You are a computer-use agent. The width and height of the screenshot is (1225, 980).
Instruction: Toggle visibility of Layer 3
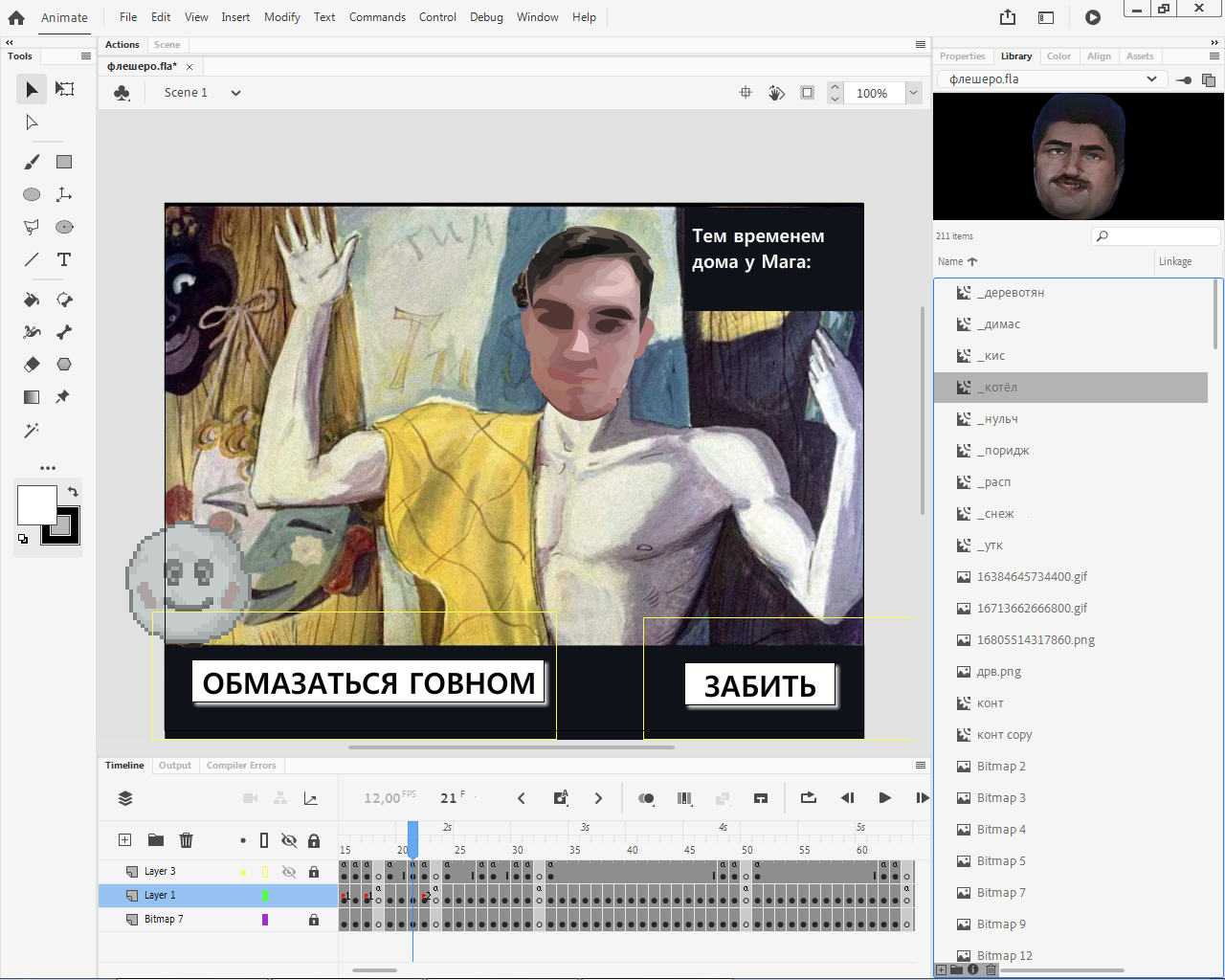click(288, 872)
